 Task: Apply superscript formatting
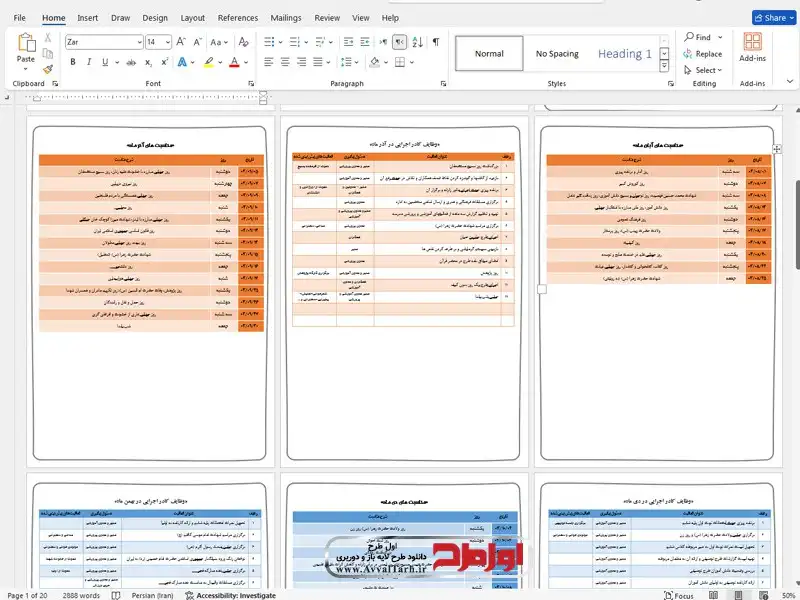(x=164, y=62)
